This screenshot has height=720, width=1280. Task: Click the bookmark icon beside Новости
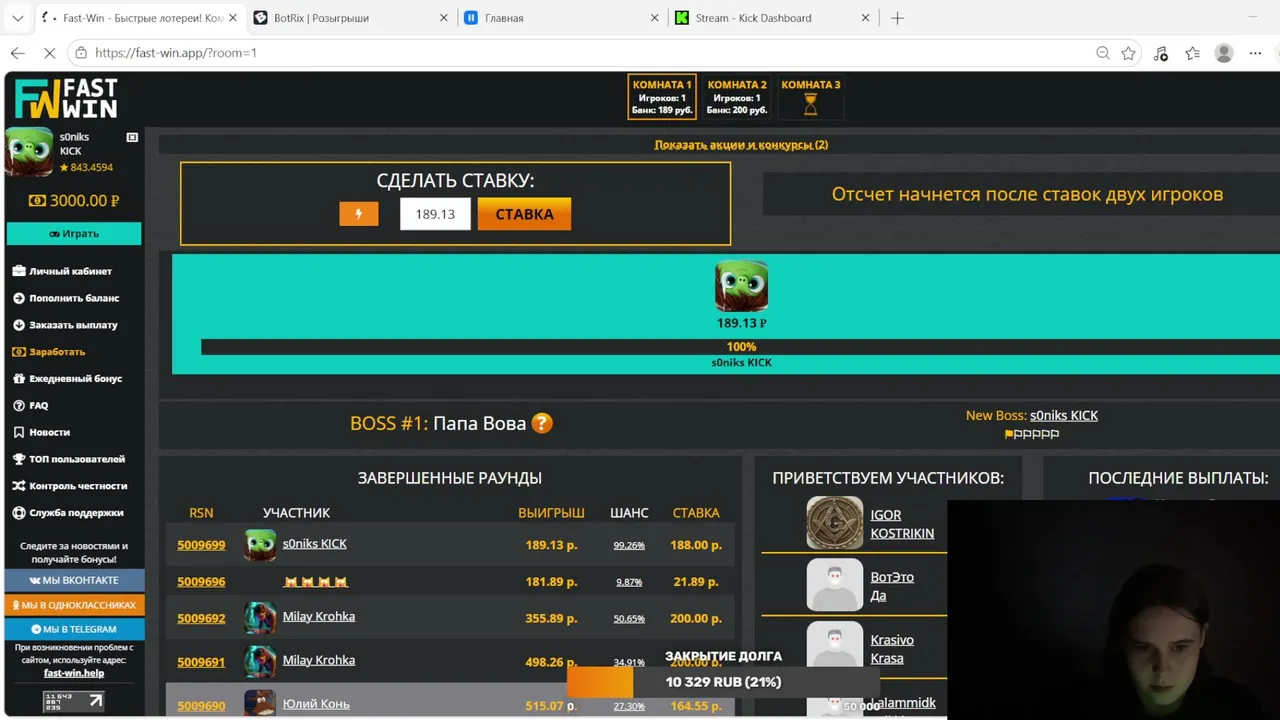tap(19, 432)
